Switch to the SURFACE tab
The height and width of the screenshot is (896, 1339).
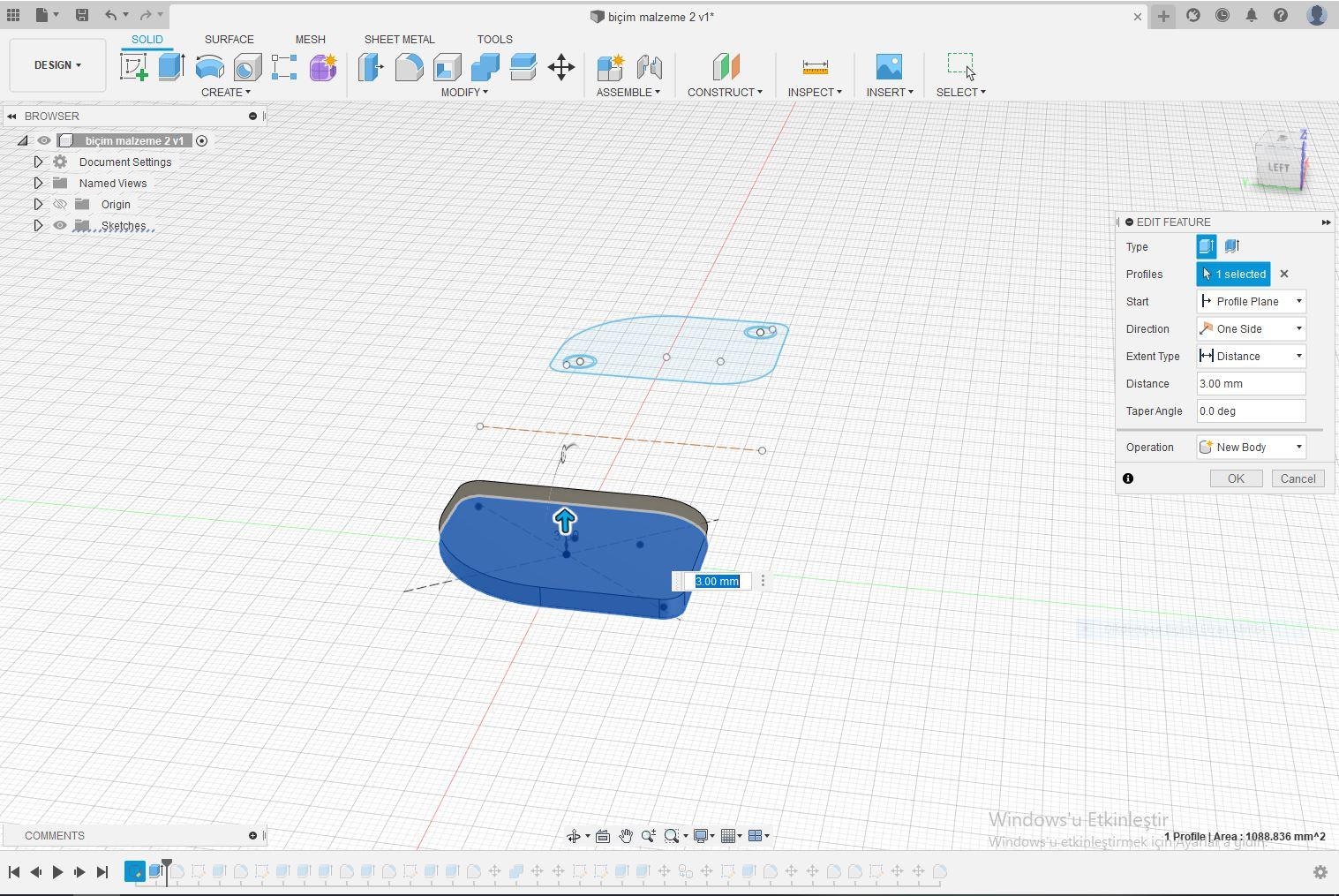229,40
